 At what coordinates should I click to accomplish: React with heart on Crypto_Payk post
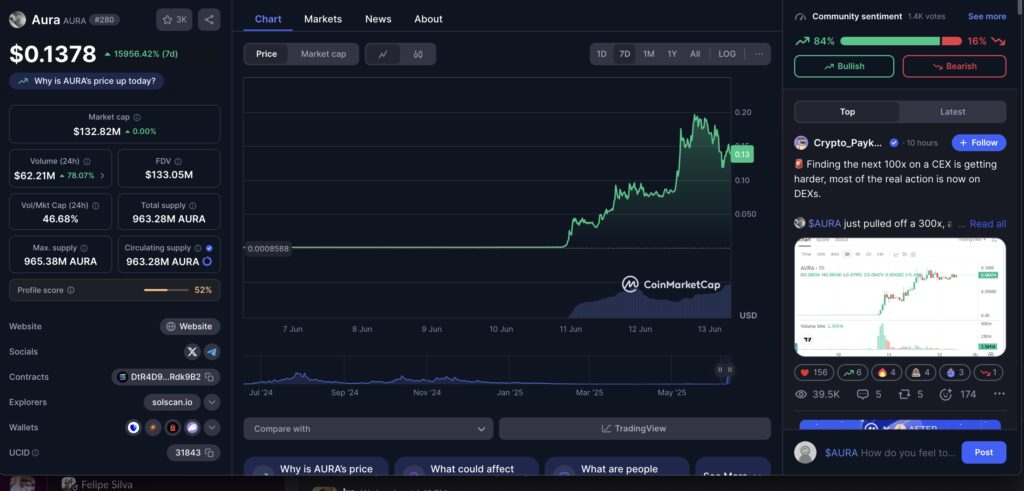814,373
